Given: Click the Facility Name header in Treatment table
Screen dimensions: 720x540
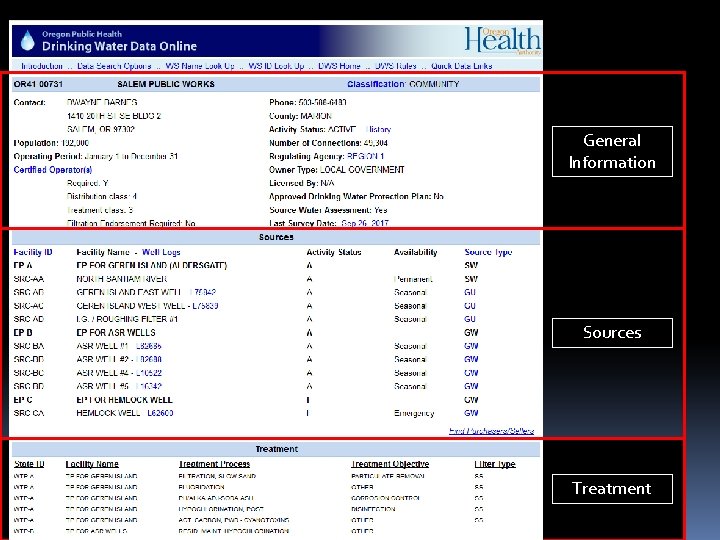Looking at the screenshot, I should 92,464.
